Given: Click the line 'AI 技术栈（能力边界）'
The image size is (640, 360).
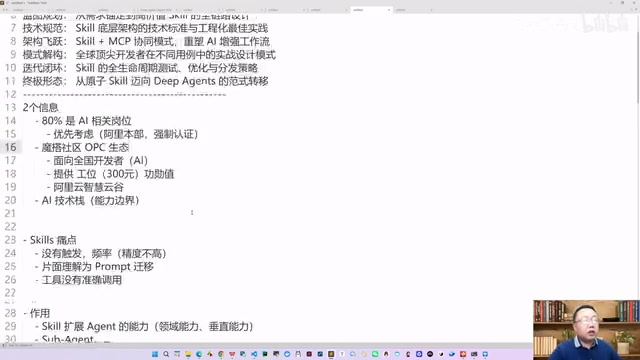Looking at the screenshot, I should (x=91, y=200).
